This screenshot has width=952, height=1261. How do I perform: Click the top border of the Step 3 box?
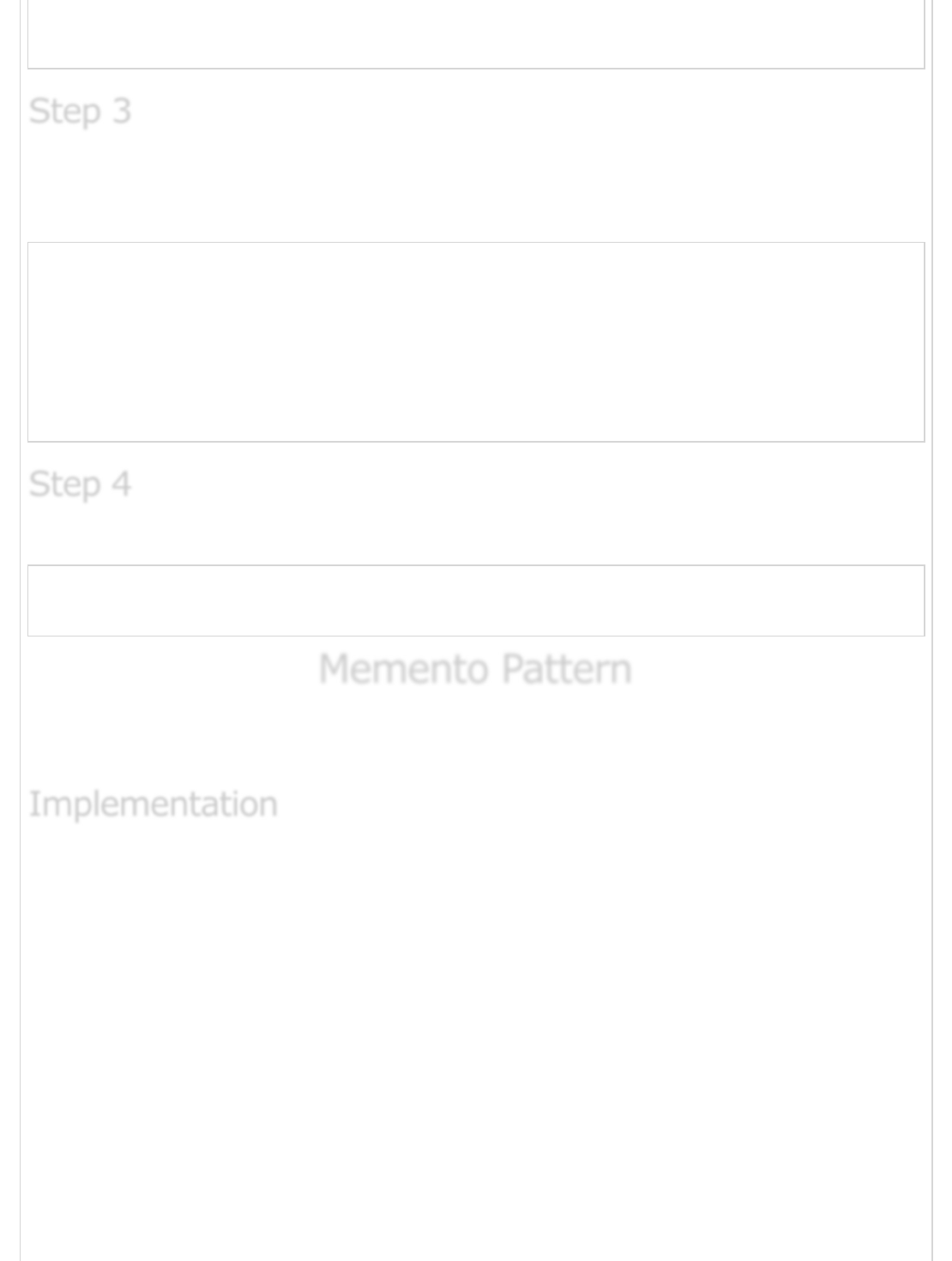point(476,243)
